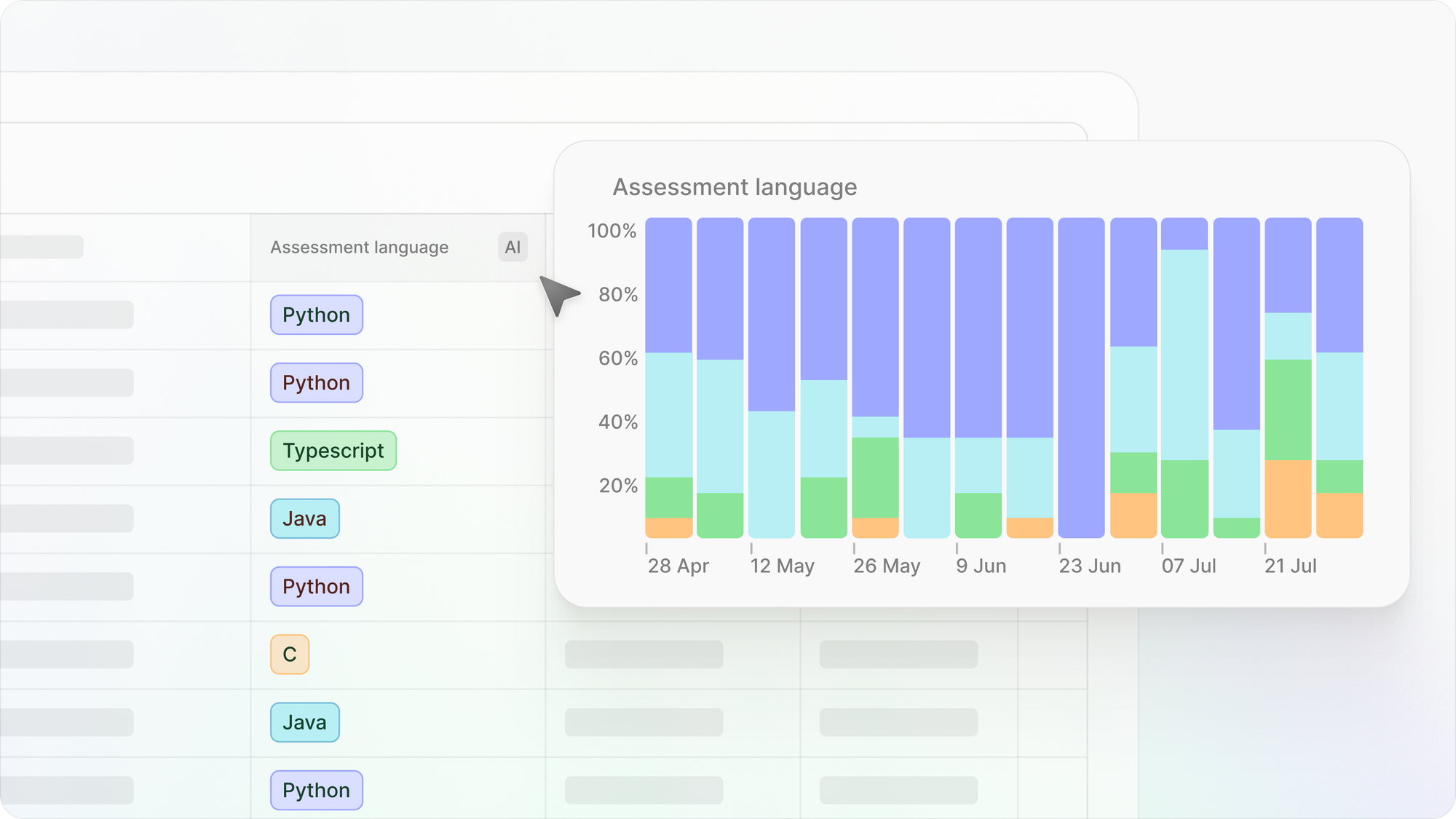Image resolution: width=1456 pixels, height=819 pixels.
Task: Click the first Python tag in the column
Action: (x=317, y=315)
